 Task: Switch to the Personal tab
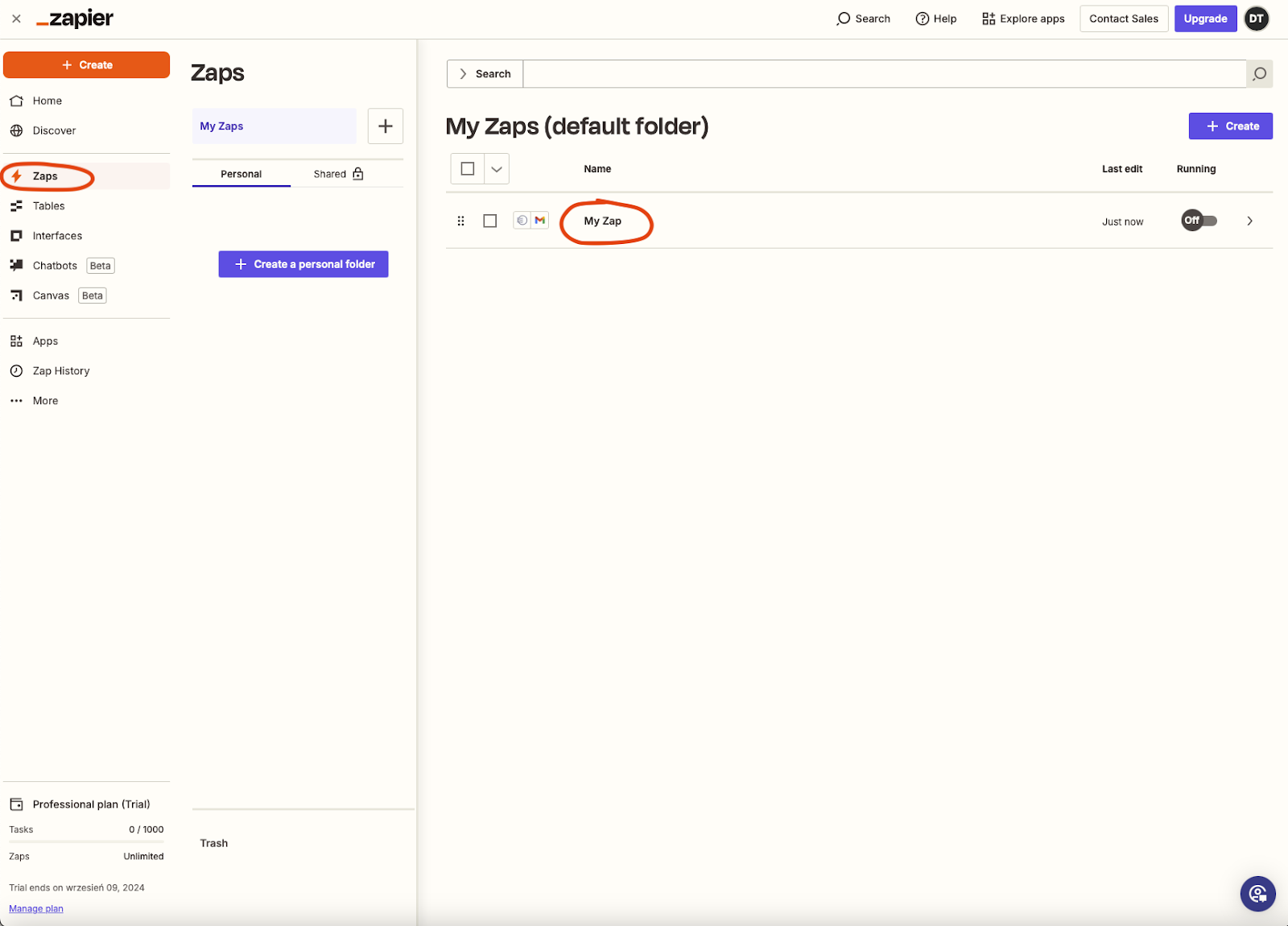click(x=242, y=174)
